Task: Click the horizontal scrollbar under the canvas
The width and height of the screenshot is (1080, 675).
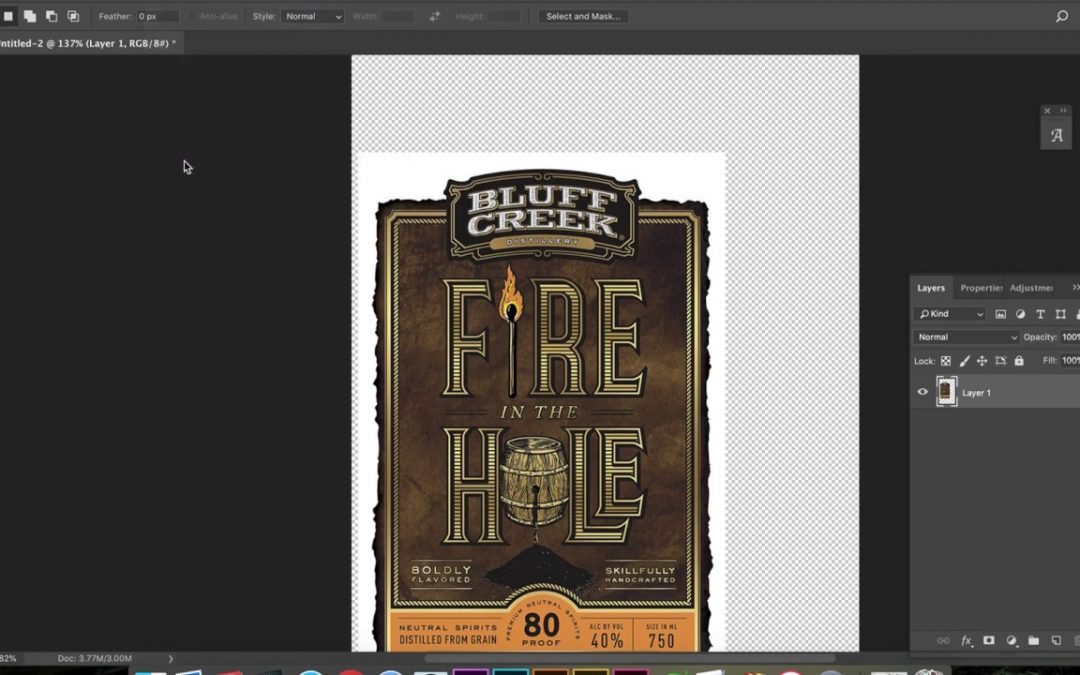Action: click(629, 658)
